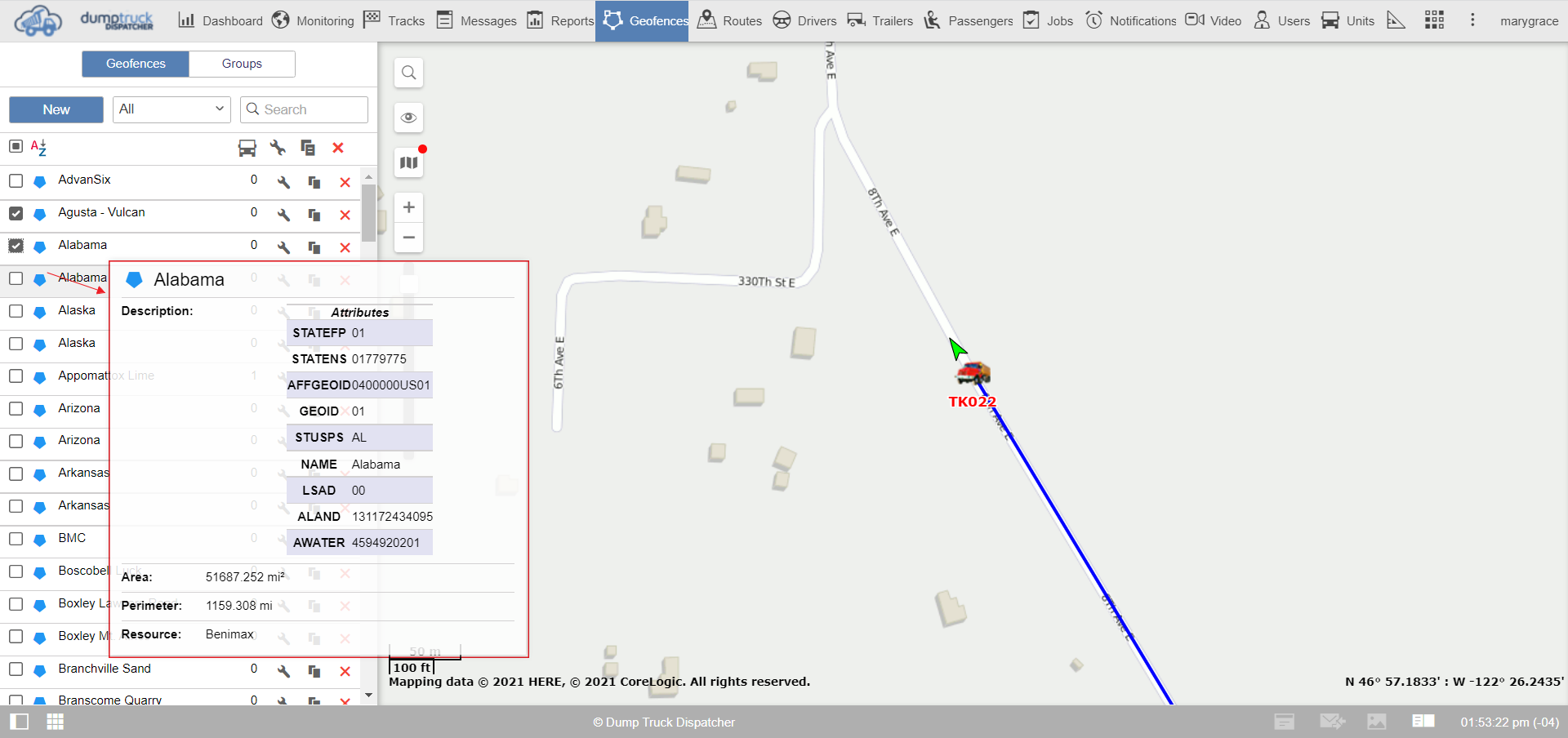Zoom in the map with plus button
Screen dimensions: 1568x738
(x=408, y=207)
